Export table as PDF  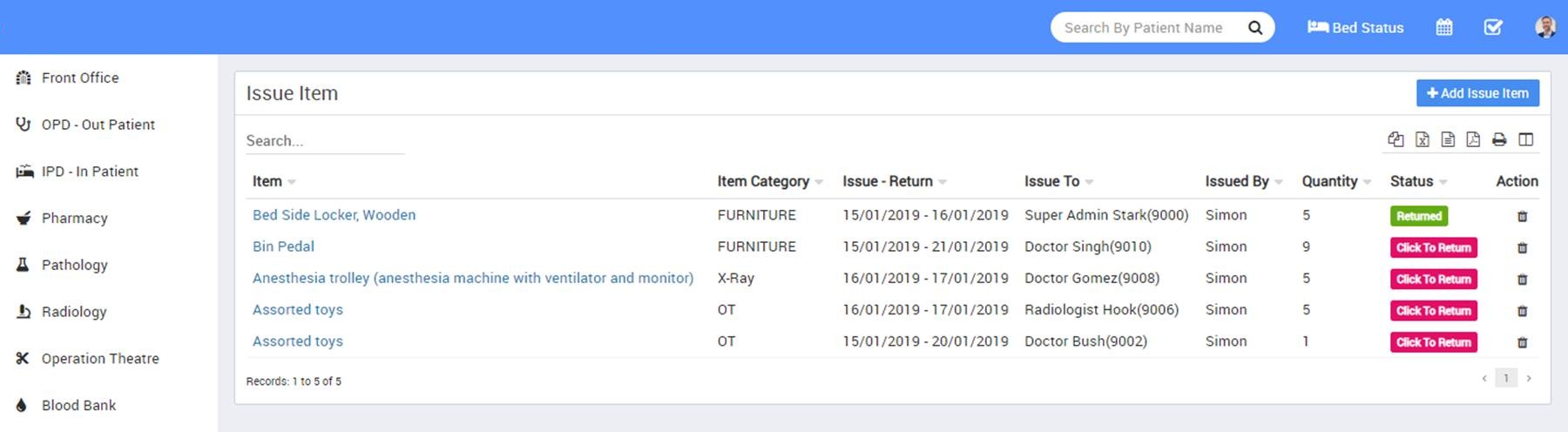point(1473,139)
